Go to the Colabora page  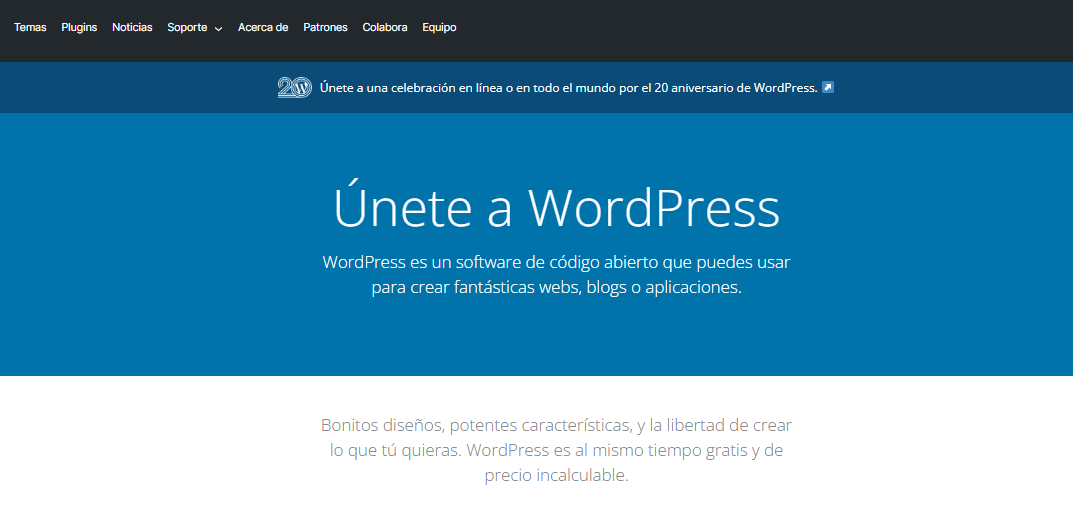[385, 27]
